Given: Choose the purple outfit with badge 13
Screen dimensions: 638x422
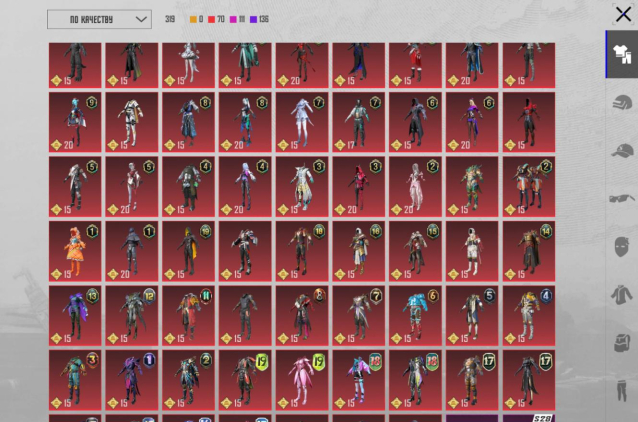Looking at the screenshot, I should (x=74, y=314).
